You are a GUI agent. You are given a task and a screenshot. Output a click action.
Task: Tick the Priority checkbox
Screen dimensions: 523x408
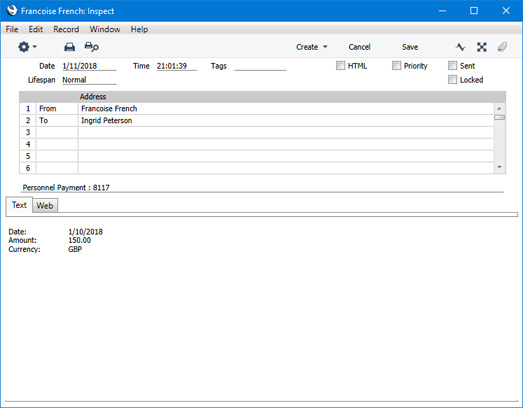pyautogui.click(x=396, y=65)
